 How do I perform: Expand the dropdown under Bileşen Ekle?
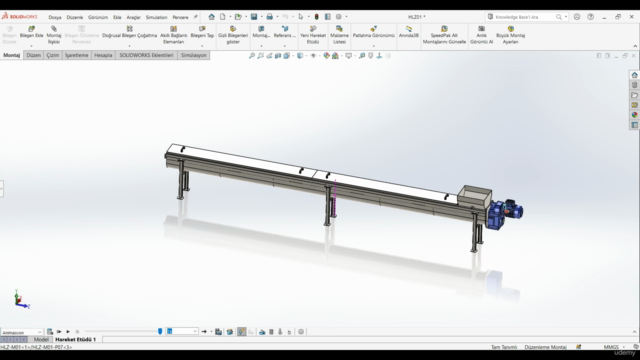tap(31, 46)
